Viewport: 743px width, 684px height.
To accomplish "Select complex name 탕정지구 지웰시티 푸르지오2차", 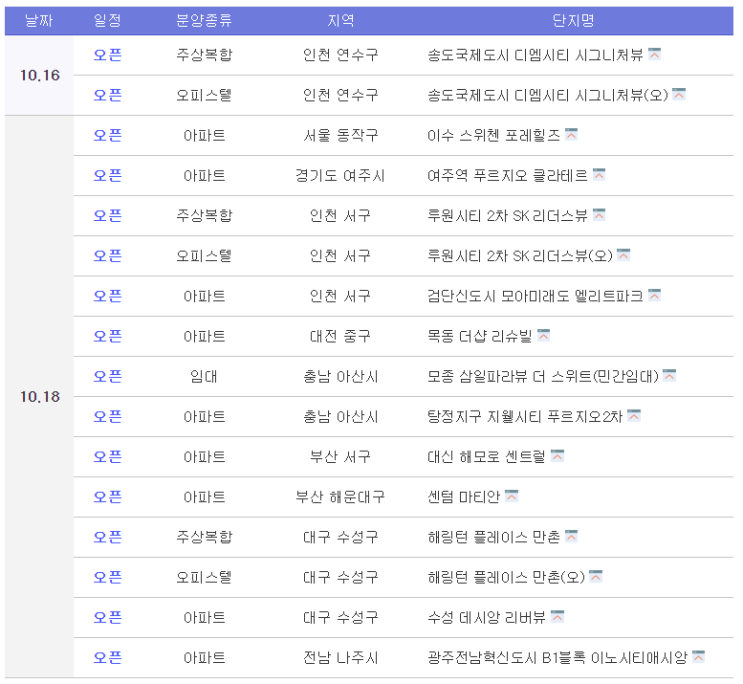I will (x=525, y=416).
